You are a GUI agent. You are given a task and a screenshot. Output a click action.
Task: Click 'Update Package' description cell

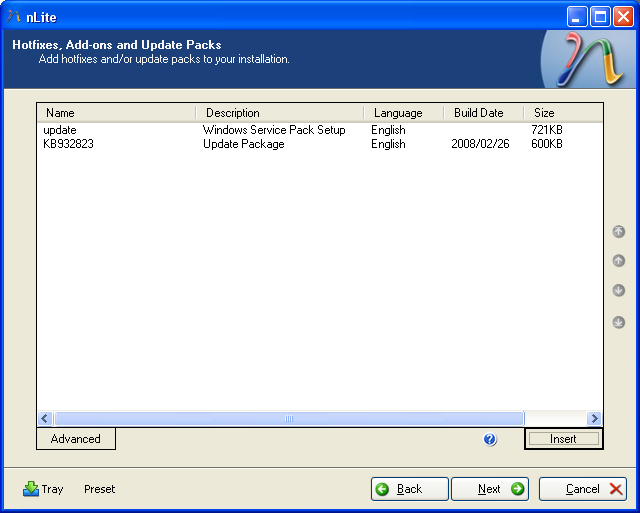pos(244,144)
